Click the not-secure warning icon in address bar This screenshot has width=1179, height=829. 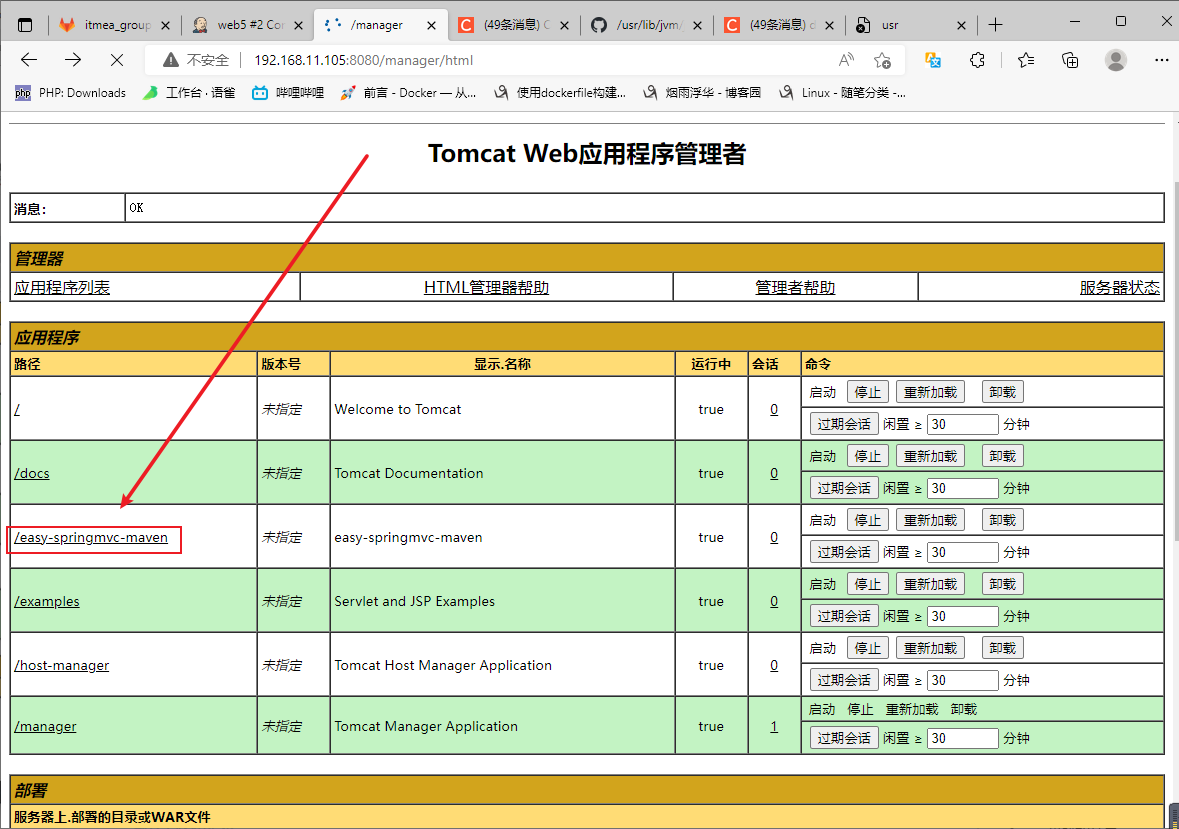(171, 60)
